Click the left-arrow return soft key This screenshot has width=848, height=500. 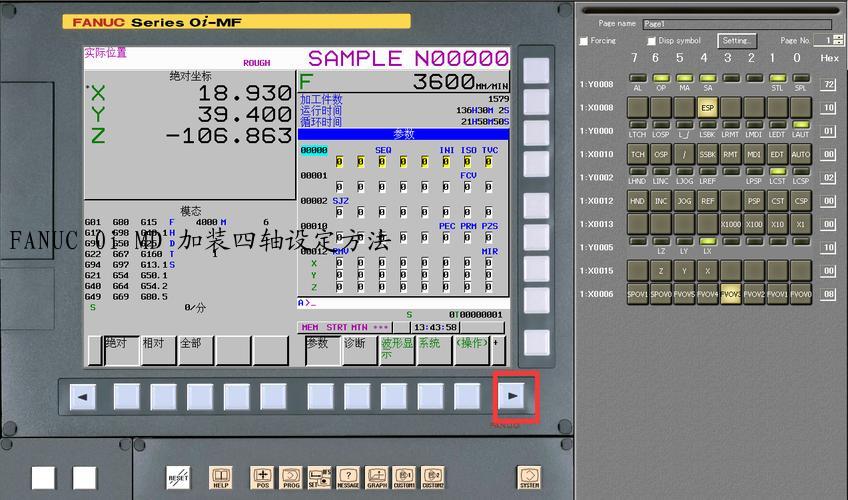[83, 397]
